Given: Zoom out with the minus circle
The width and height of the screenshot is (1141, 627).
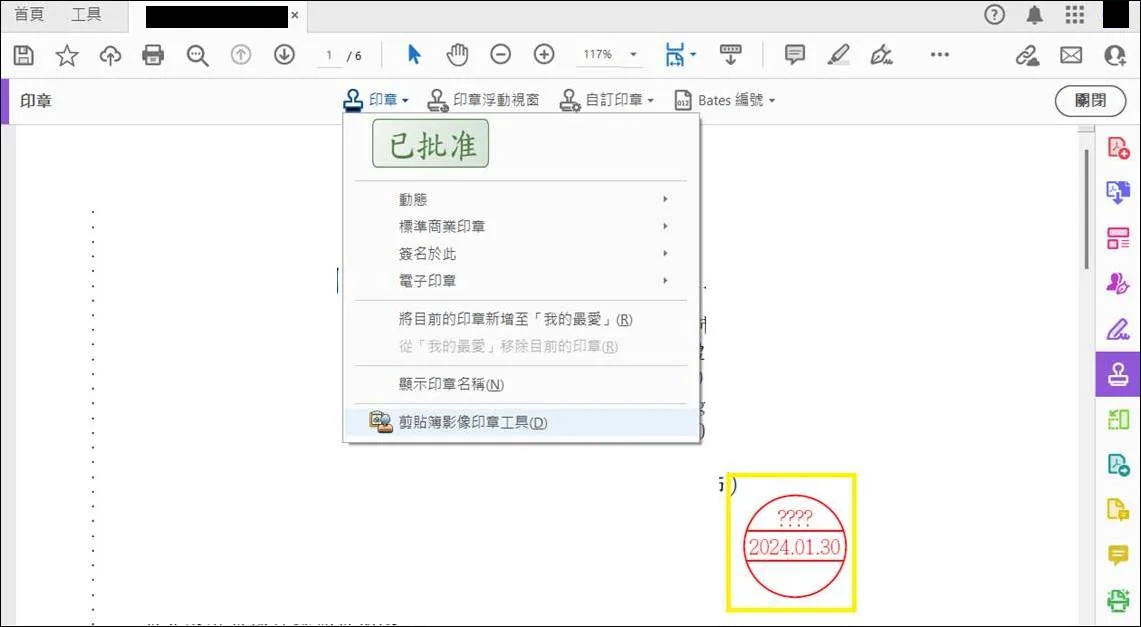Looking at the screenshot, I should pyautogui.click(x=500, y=55).
